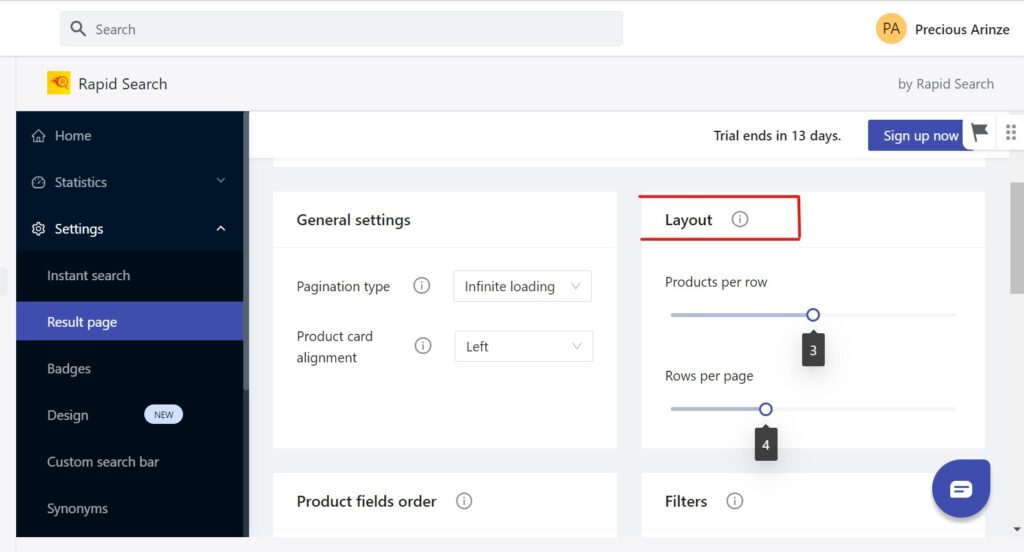Click info icon next to Layout
Viewport: 1024px width, 552px height.
pos(739,219)
